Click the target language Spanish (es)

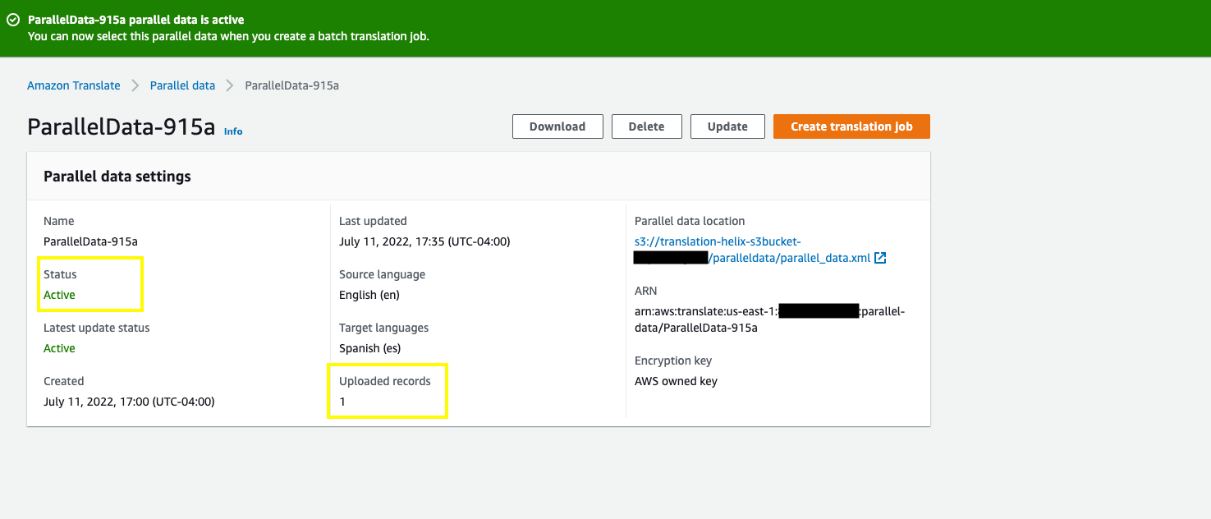(370, 349)
